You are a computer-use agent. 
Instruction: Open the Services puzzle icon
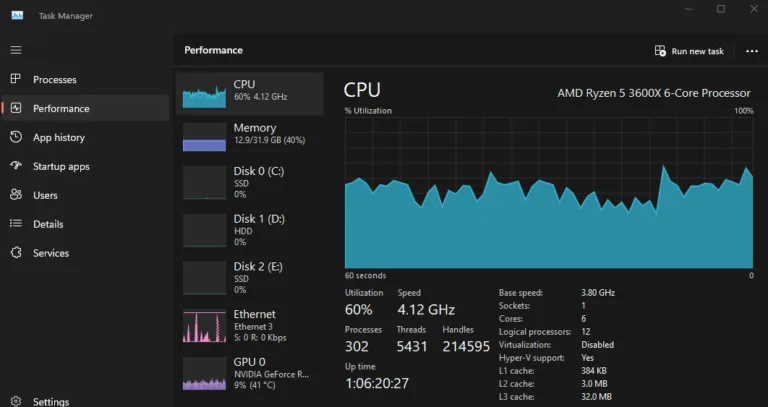click(16, 253)
